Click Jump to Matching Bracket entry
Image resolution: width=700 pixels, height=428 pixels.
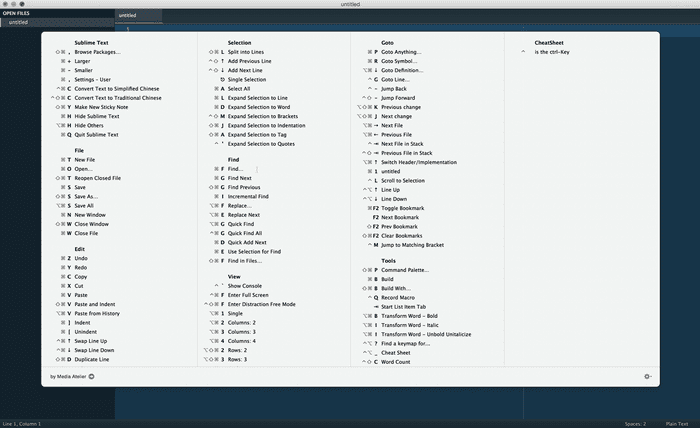point(412,245)
